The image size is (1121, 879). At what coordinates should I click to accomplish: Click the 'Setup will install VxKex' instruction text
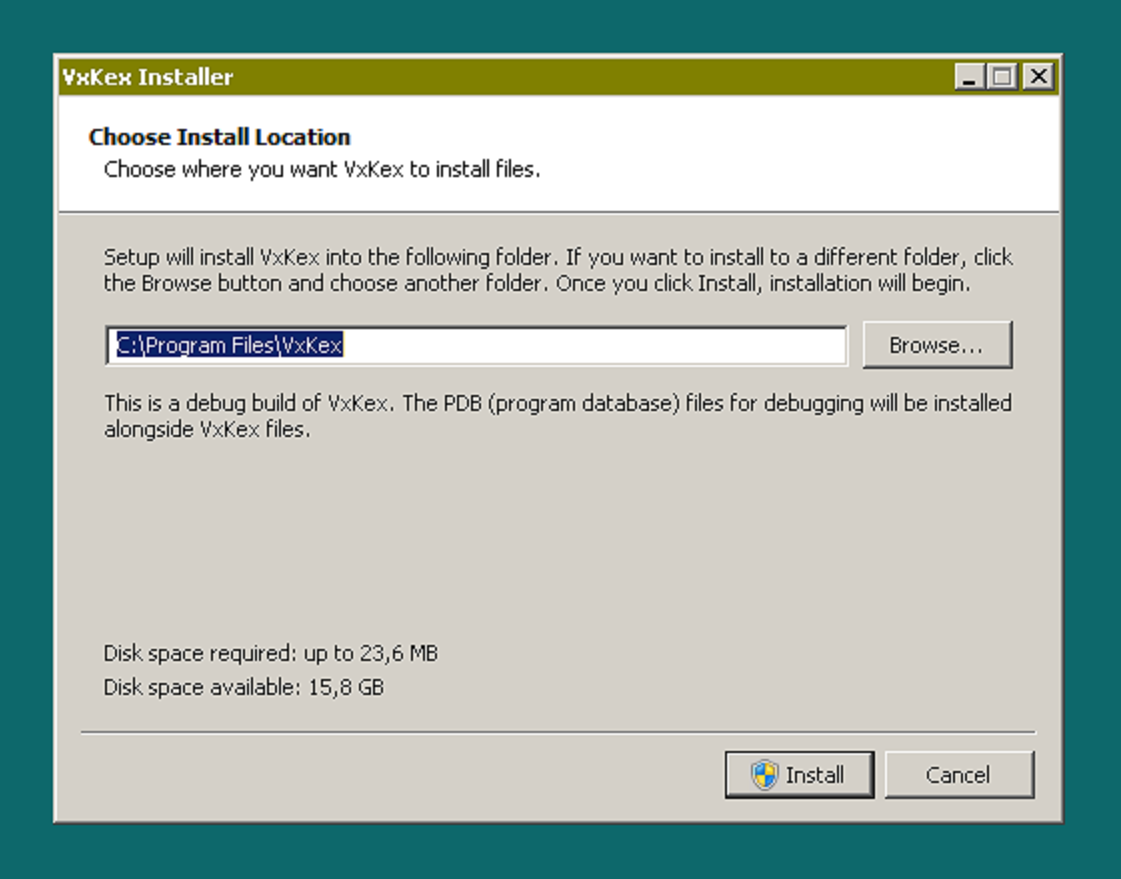[x=558, y=270]
